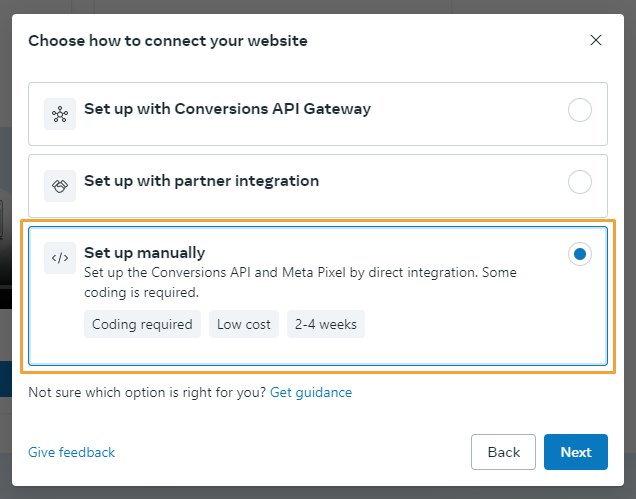Click the 2-4 weeks tag

point(326,324)
